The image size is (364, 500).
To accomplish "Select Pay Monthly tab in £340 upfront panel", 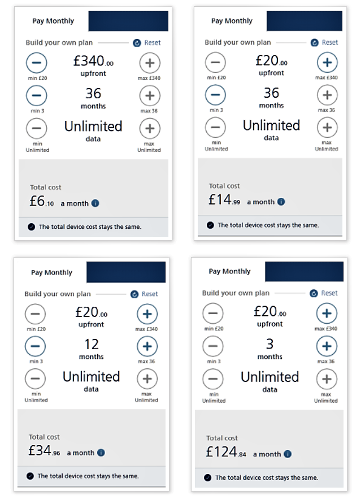I will (53, 21).
